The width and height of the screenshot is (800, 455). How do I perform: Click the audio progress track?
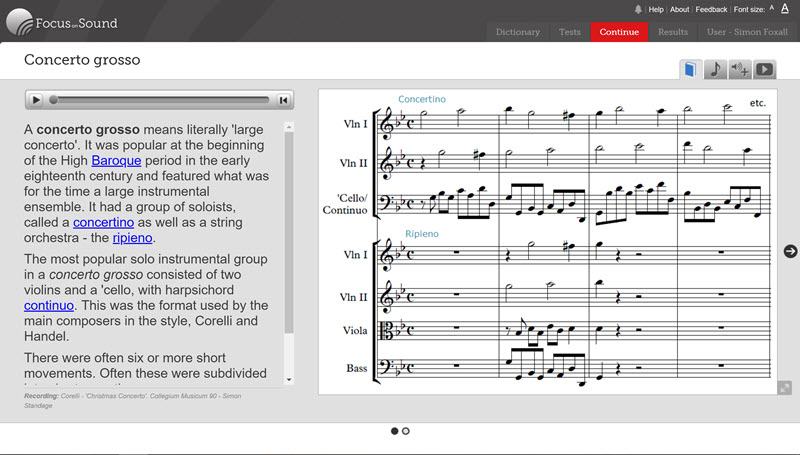tap(159, 100)
